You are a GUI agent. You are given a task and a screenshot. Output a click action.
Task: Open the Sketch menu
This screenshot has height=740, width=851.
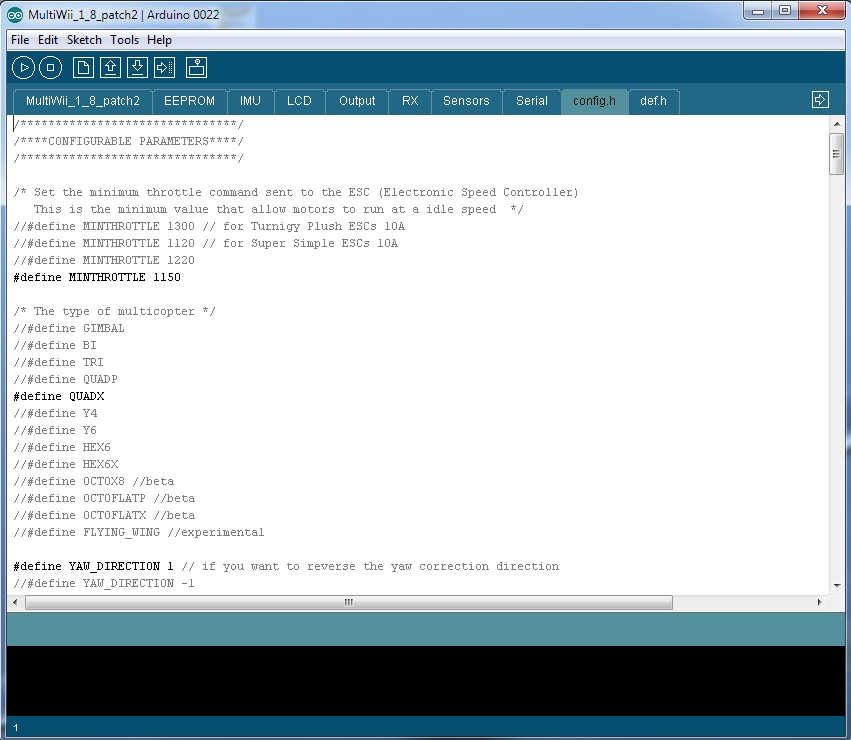[x=84, y=40]
